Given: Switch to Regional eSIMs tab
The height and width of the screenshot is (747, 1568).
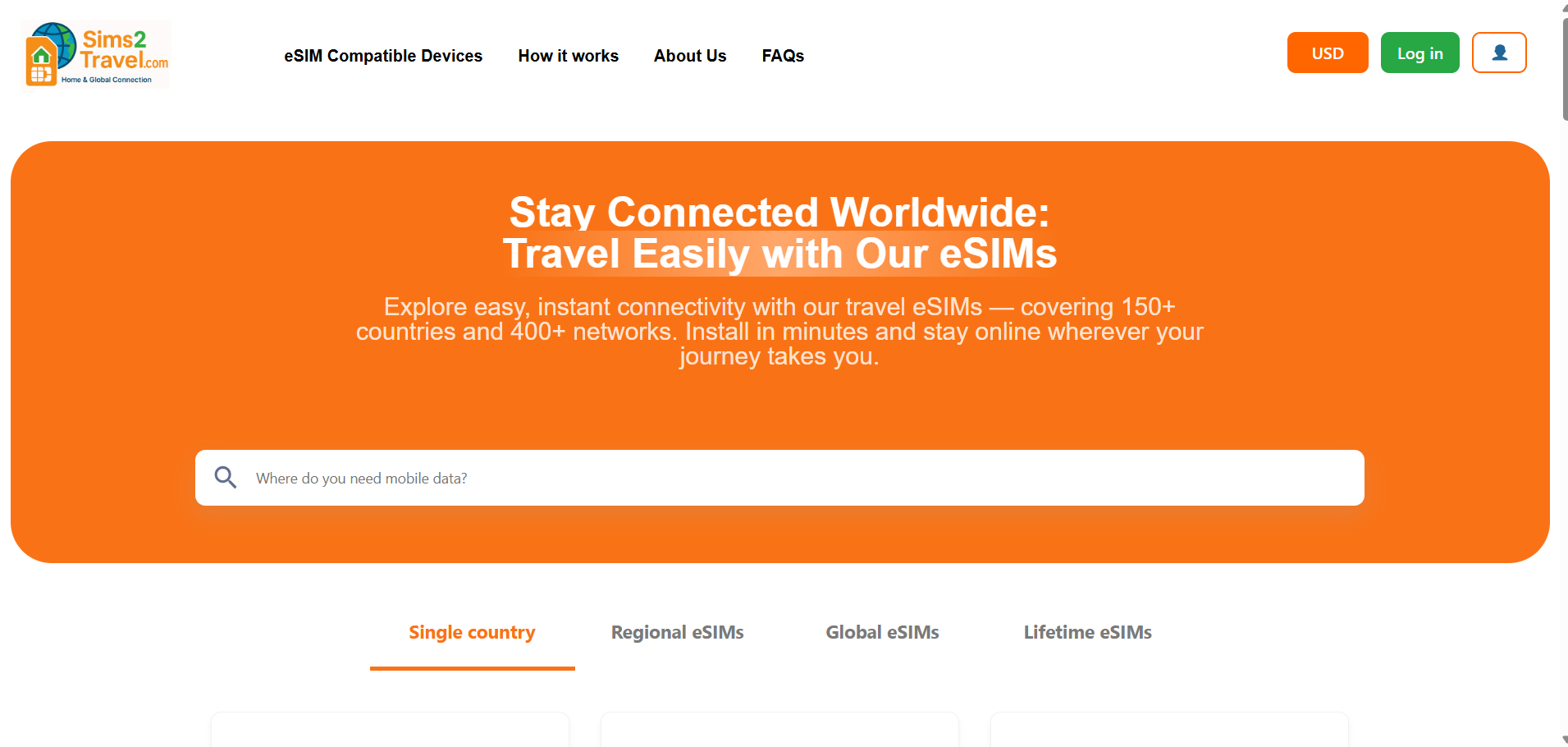Looking at the screenshot, I should pyautogui.click(x=677, y=632).
